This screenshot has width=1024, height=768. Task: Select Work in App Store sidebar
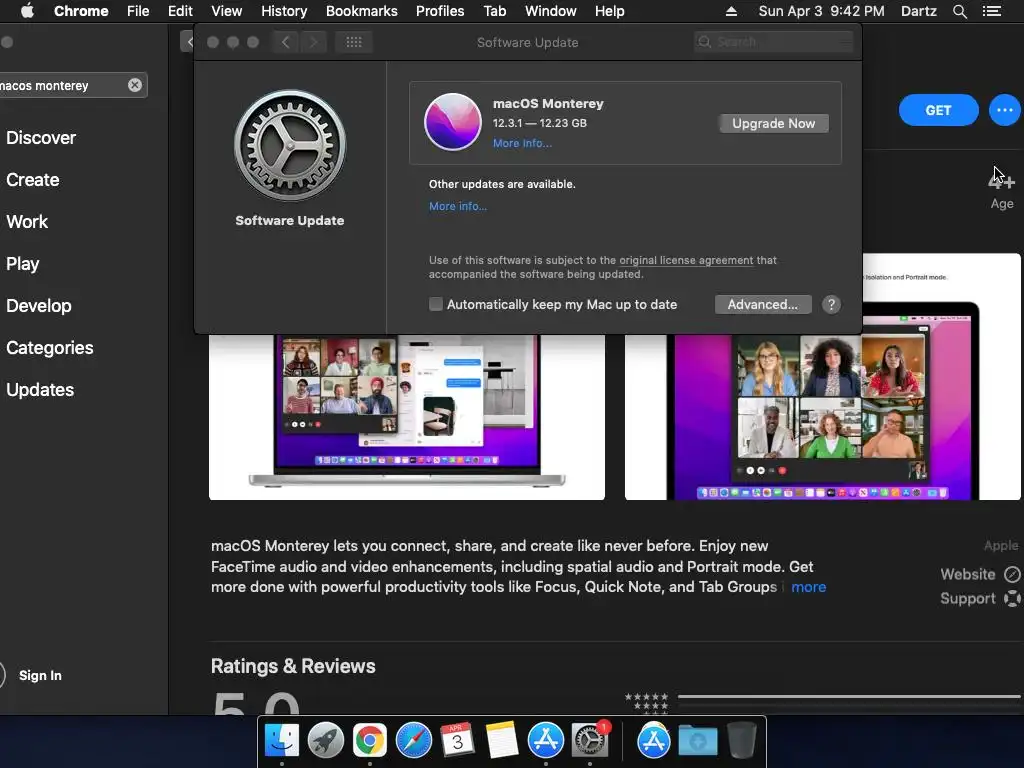click(x=27, y=221)
